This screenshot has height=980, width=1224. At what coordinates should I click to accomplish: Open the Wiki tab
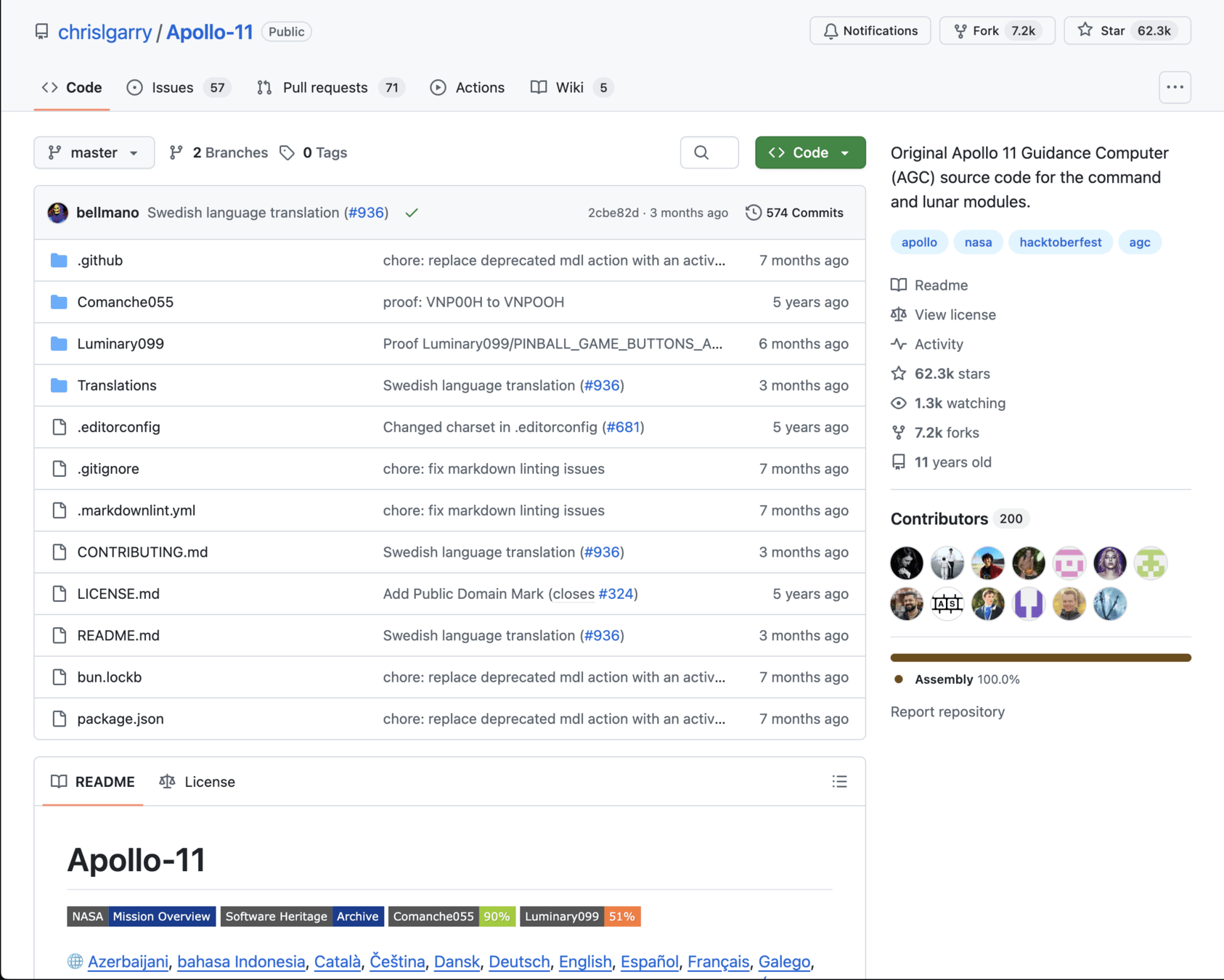(x=572, y=87)
